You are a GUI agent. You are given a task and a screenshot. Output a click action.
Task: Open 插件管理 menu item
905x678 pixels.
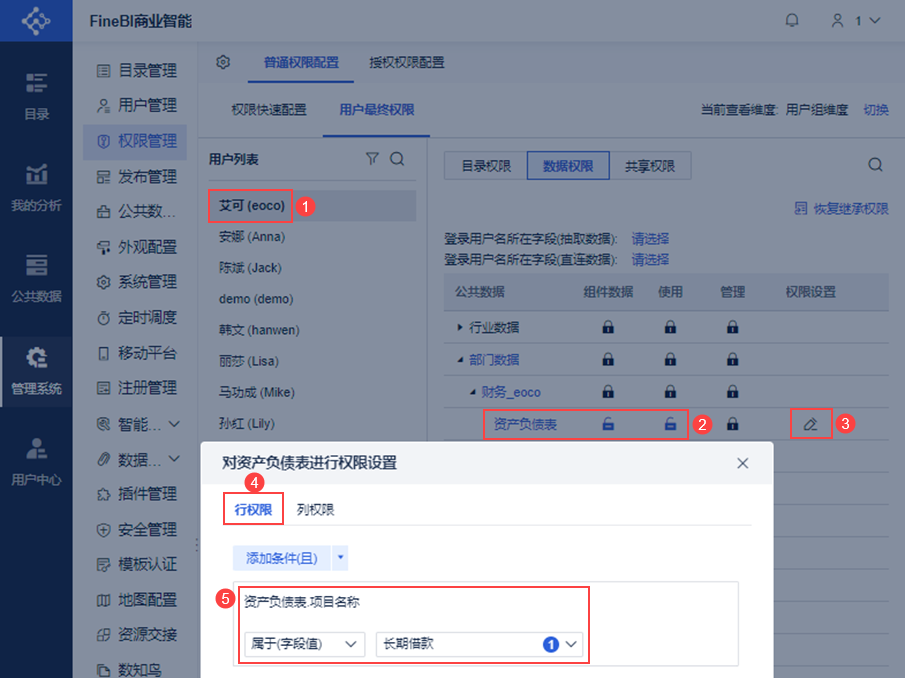[136, 494]
